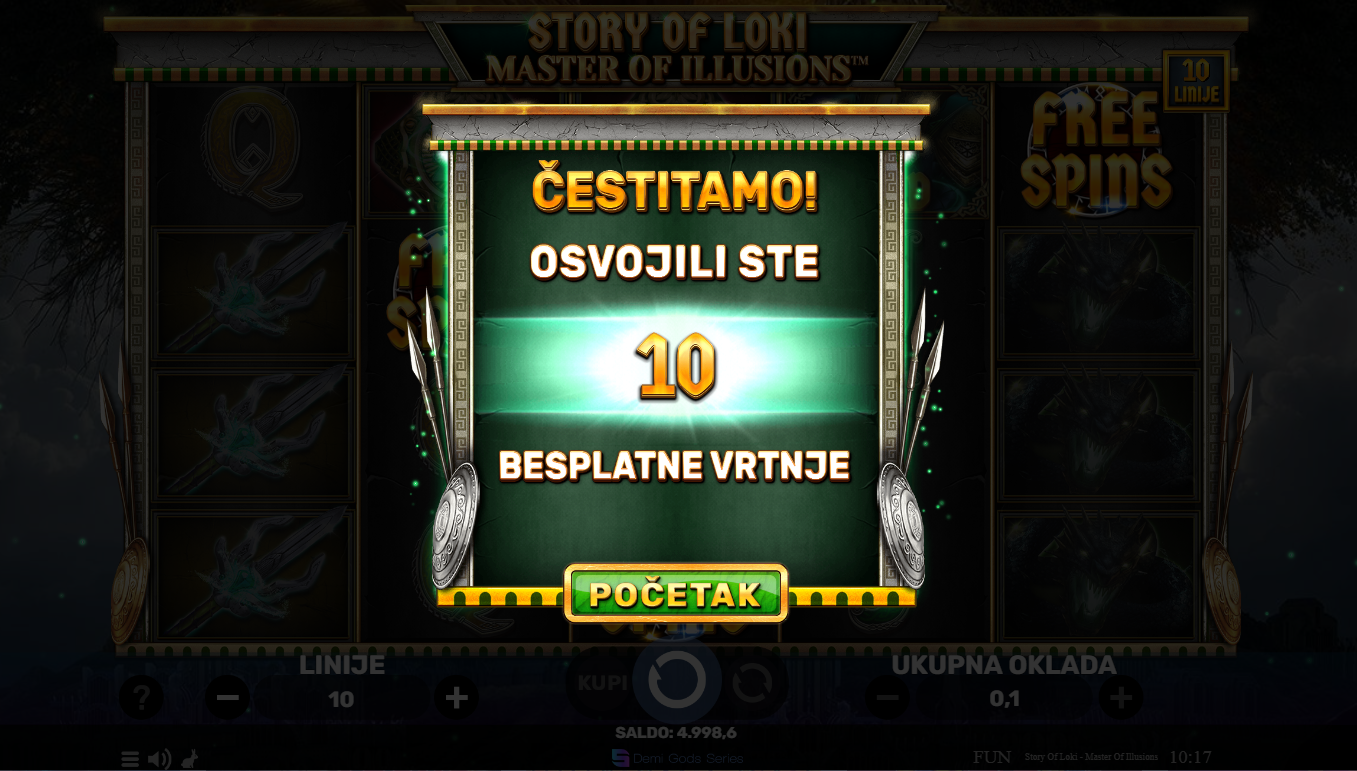Increase total bet with plus button
Screen dimensions: 1357x771
1121,698
